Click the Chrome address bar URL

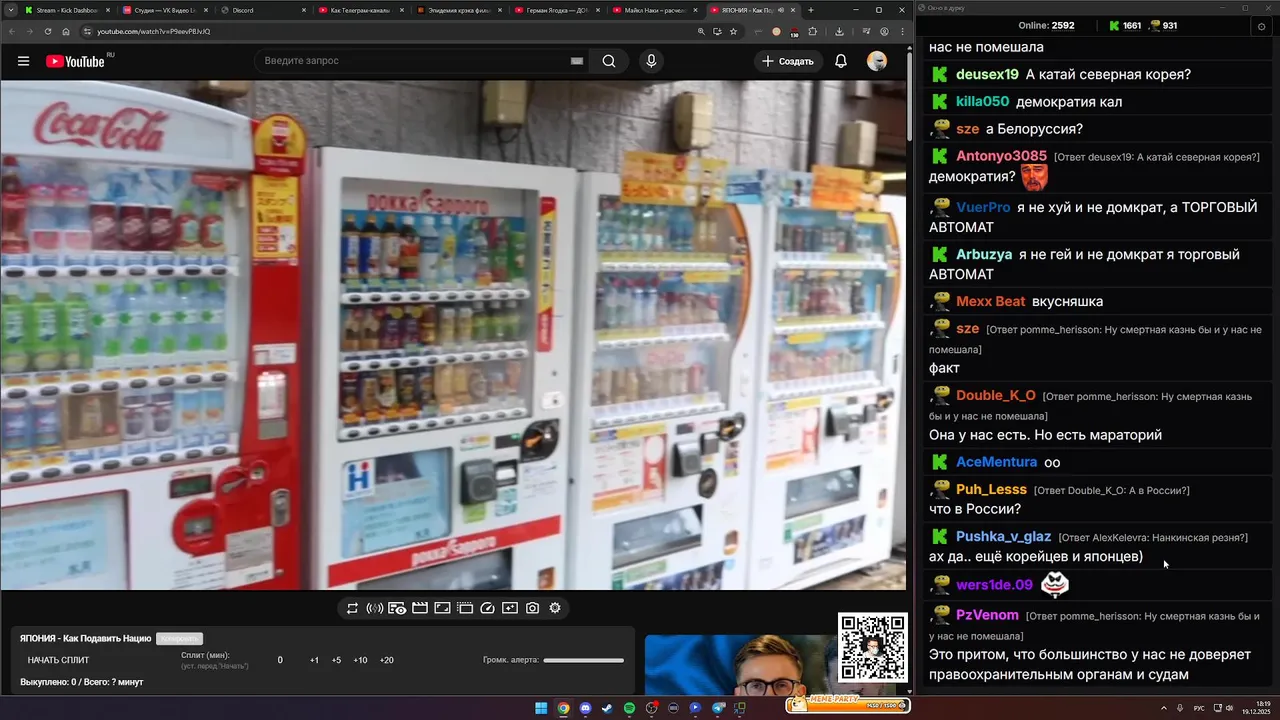click(153, 31)
